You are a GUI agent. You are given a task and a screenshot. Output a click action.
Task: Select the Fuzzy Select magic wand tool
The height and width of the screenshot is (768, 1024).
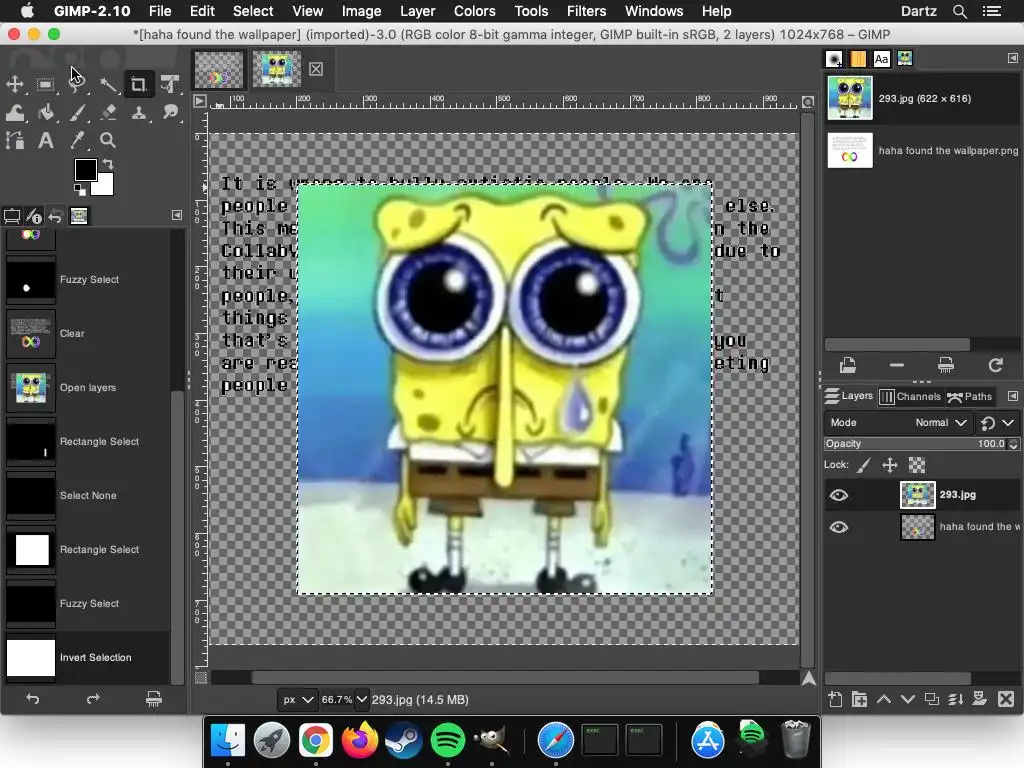point(108,84)
